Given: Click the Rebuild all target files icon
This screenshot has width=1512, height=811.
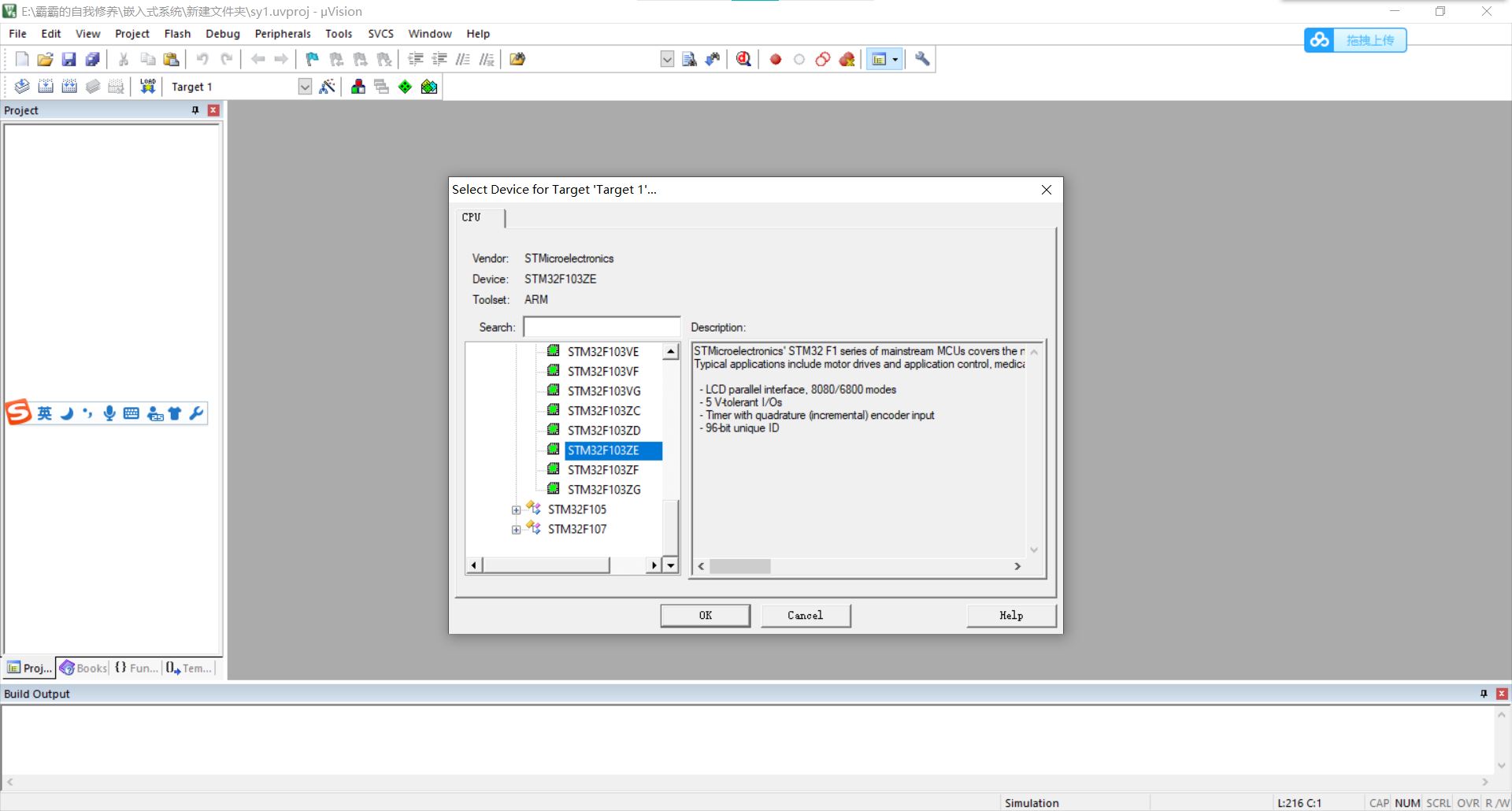Looking at the screenshot, I should 69,87.
